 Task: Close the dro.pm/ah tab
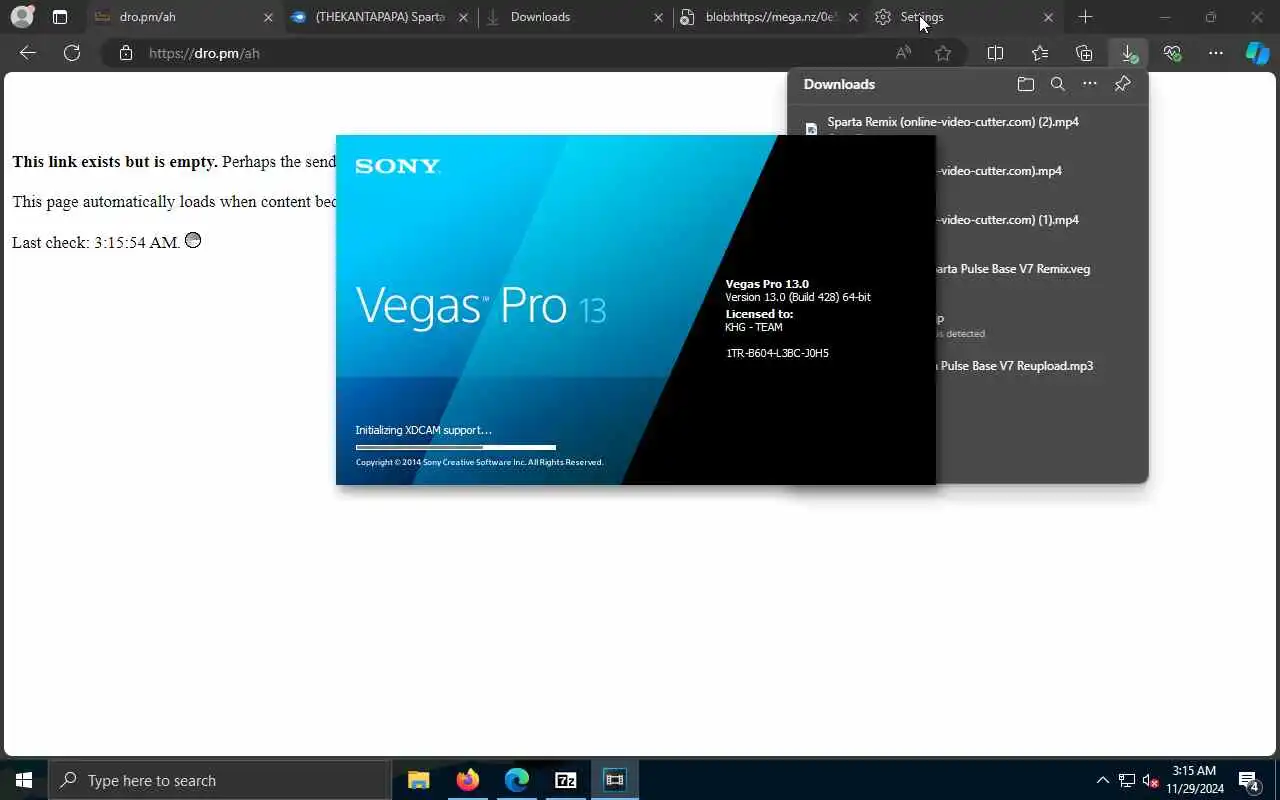tap(267, 17)
